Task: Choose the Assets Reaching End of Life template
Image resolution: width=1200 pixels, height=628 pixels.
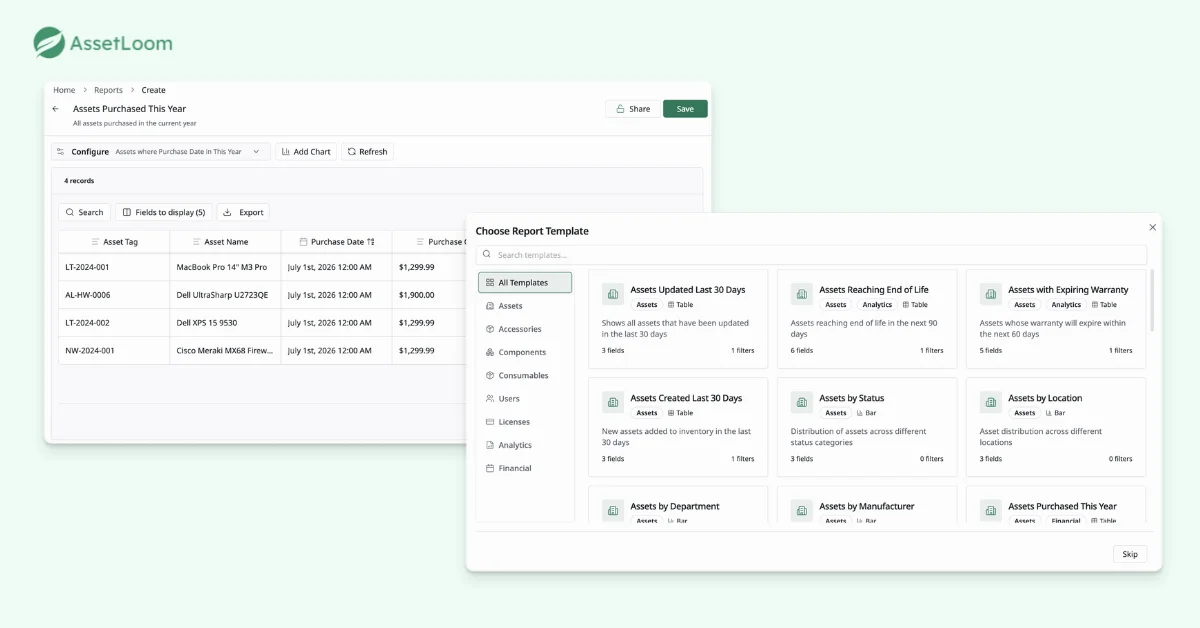Action: pyautogui.click(x=867, y=319)
